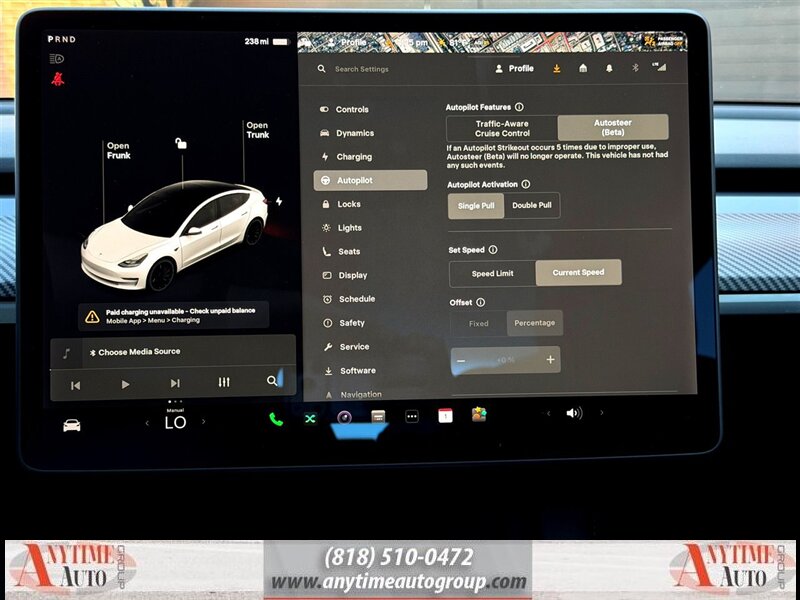Increase cabin temperature with right chevron
This screenshot has width=800, height=600.
[x=204, y=421]
